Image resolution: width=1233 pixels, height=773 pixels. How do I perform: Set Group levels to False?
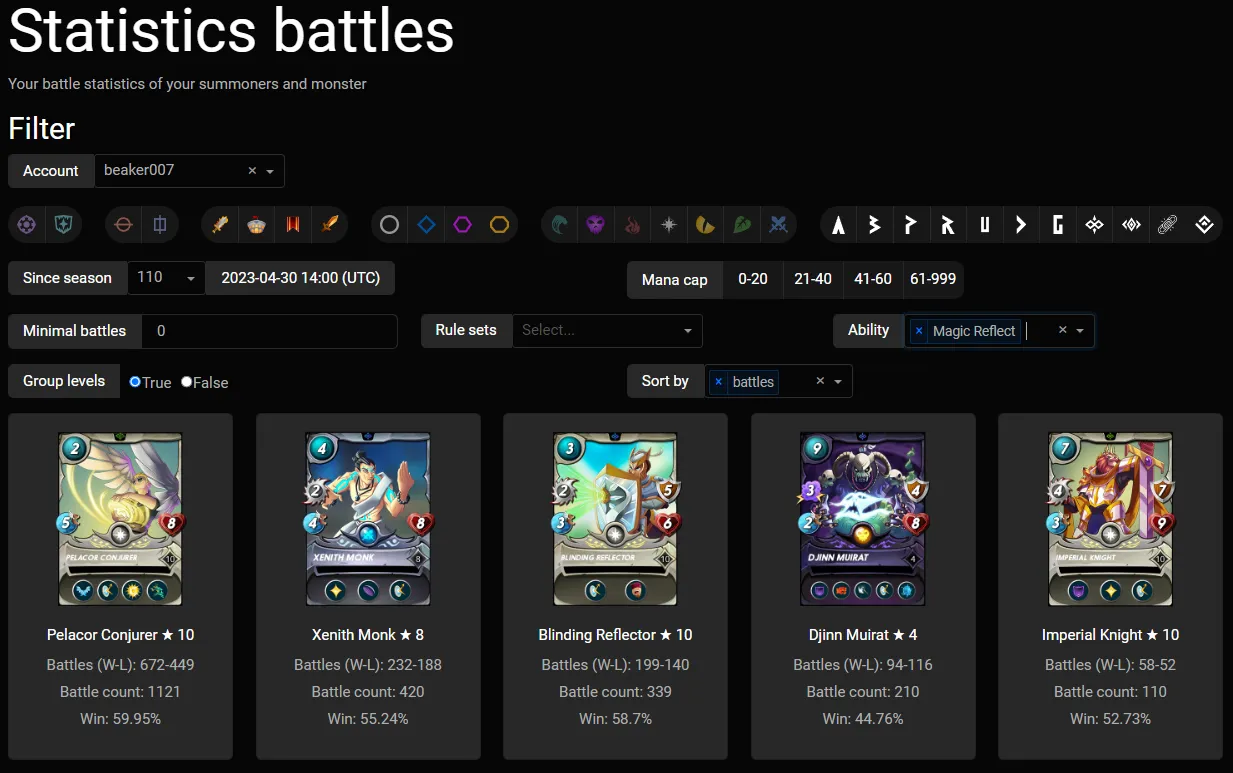(x=186, y=382)
